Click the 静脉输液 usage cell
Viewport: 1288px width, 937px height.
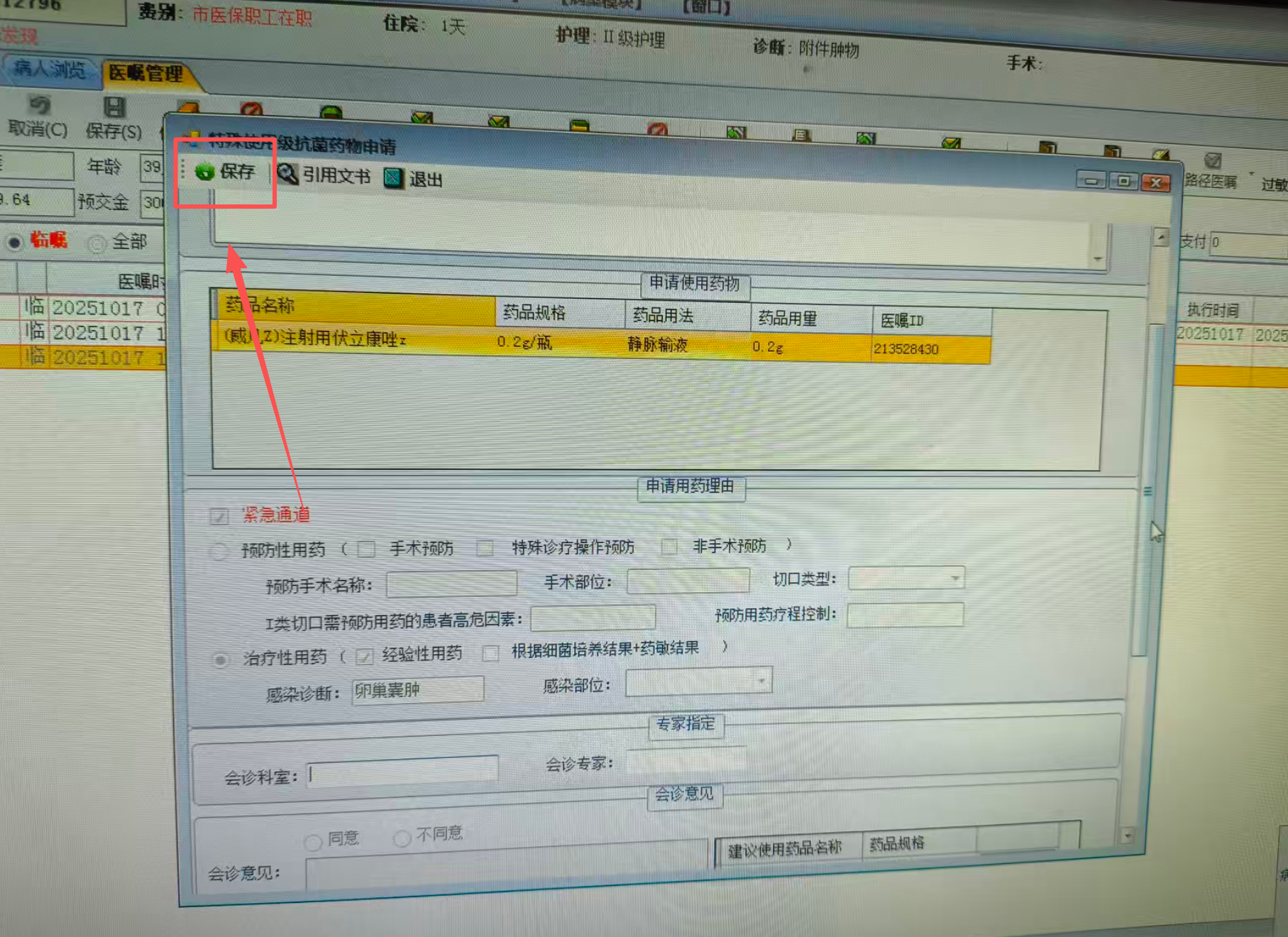coord(688,344)
